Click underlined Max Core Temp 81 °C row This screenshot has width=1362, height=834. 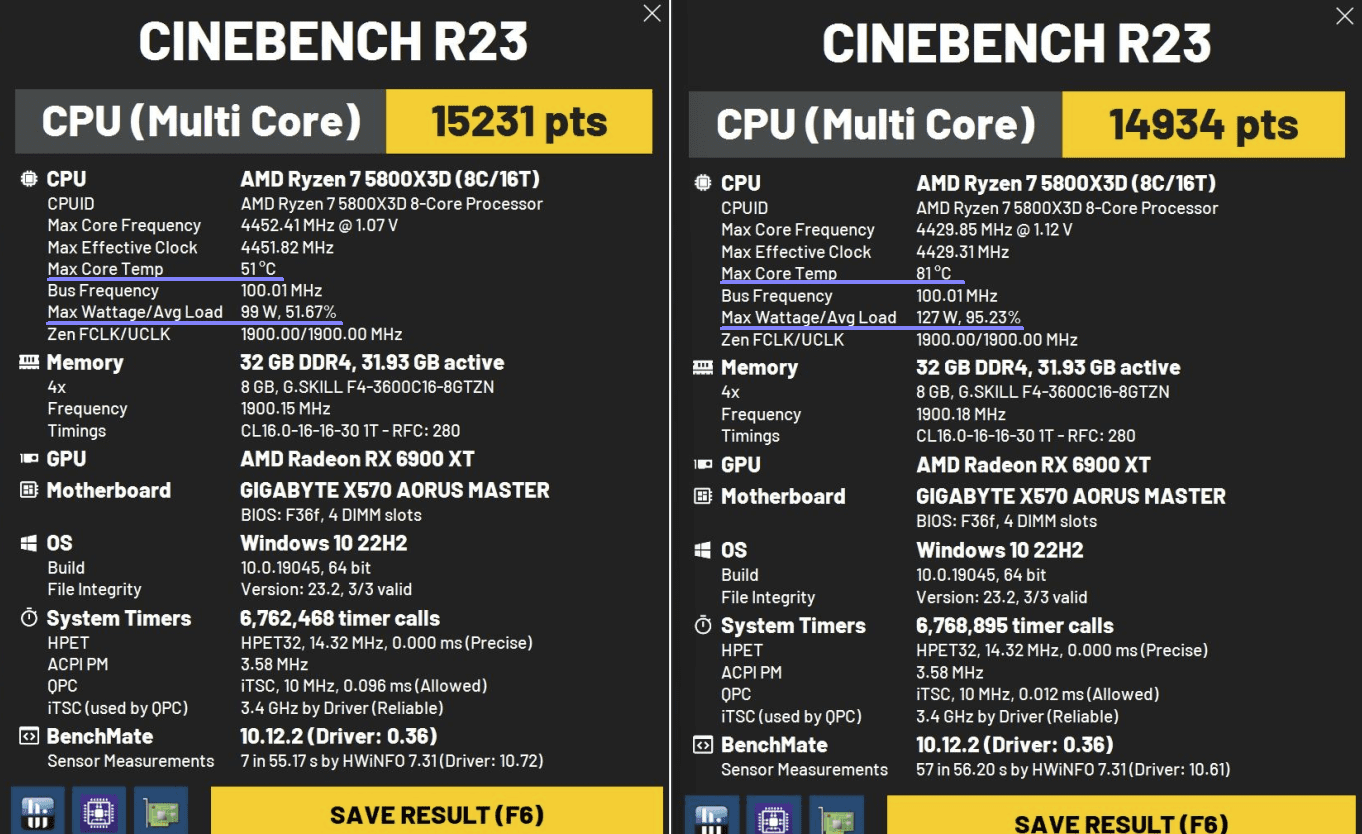click(x=841, y=274)
